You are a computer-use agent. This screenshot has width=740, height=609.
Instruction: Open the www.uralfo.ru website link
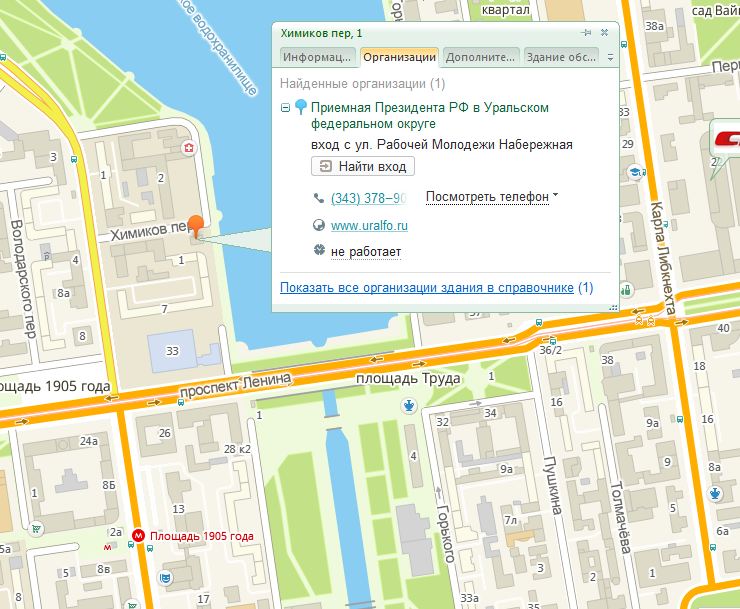[362, 226]
